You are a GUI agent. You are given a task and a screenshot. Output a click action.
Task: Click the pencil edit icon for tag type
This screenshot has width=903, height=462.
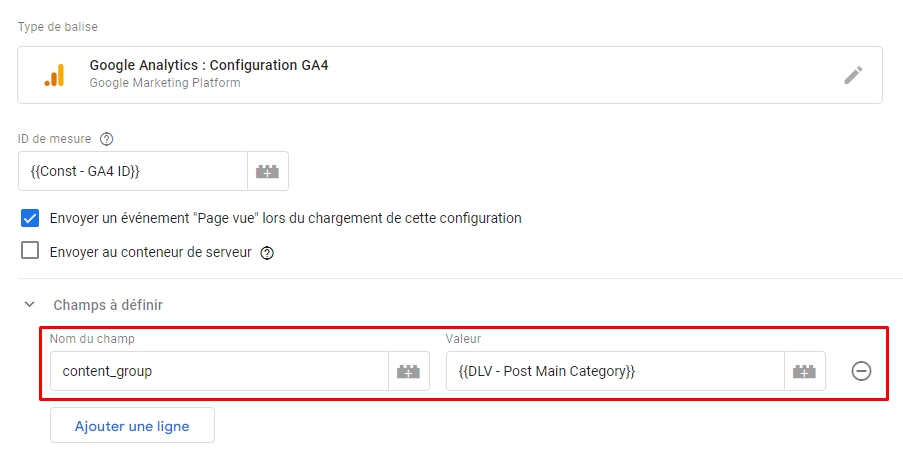point(853,75)
